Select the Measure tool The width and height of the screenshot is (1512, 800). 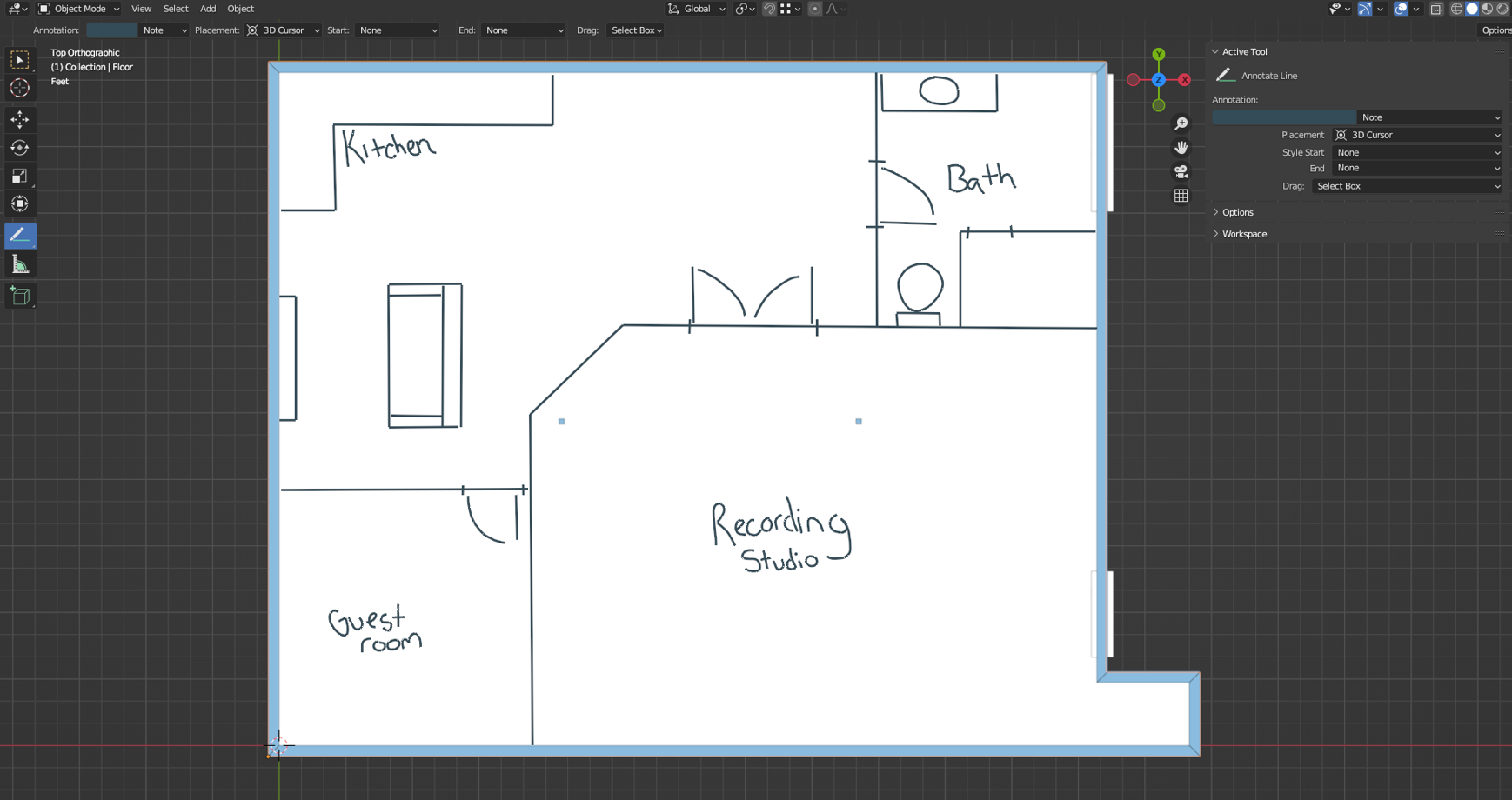[20, 264]
